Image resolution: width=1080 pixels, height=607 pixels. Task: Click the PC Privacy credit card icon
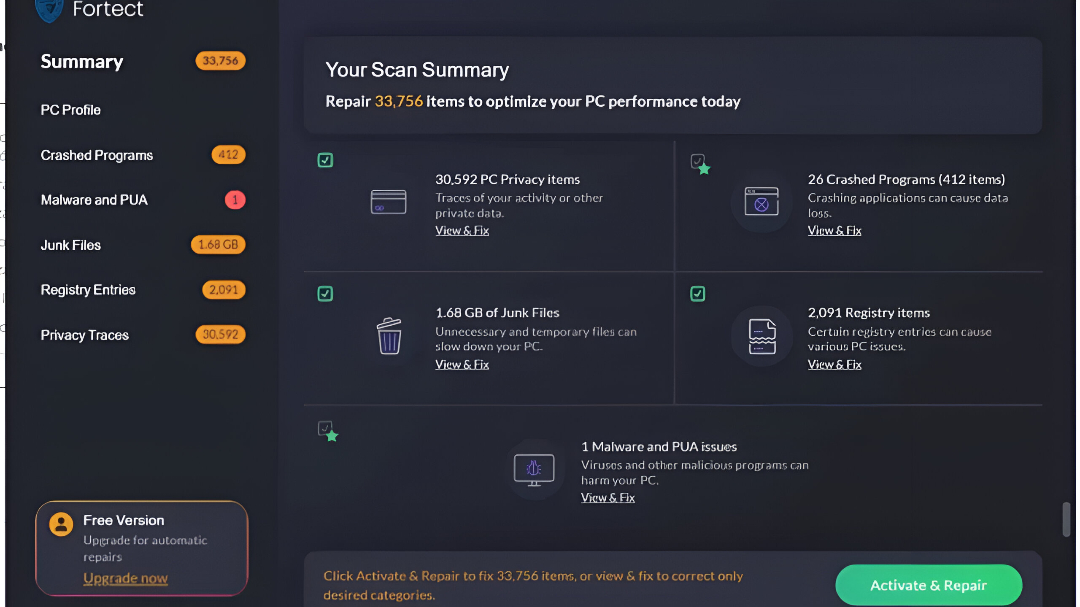coord(388,202)
